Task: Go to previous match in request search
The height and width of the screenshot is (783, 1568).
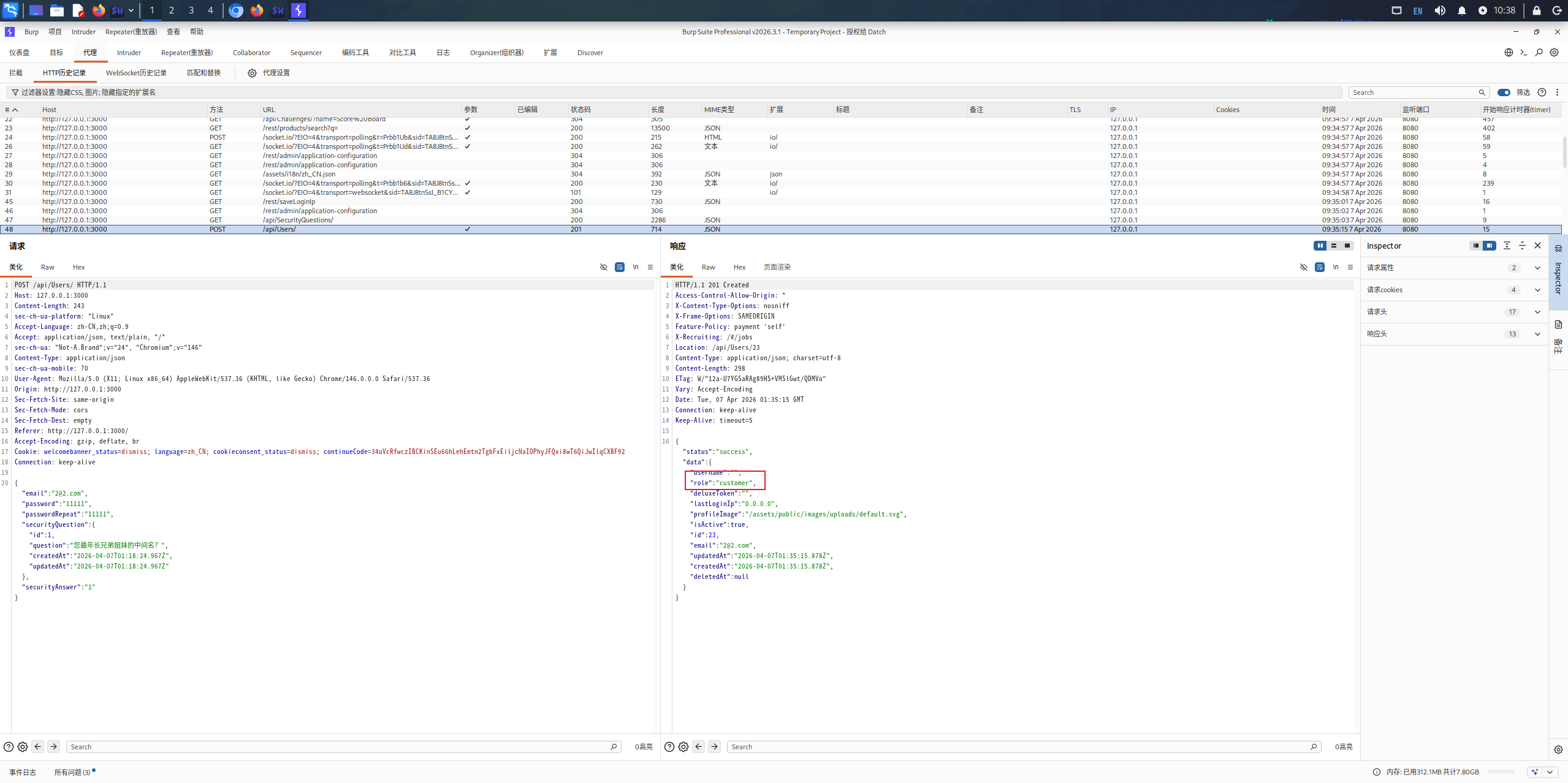Action: [38, 747]
